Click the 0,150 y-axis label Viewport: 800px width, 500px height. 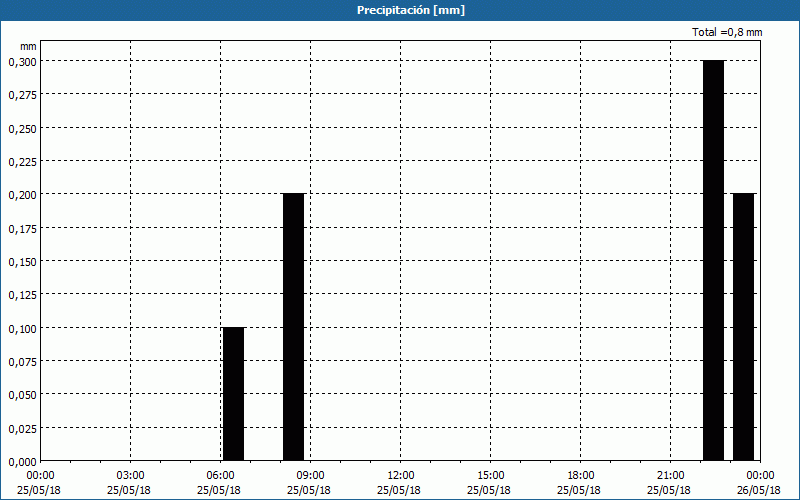point(22,262)
